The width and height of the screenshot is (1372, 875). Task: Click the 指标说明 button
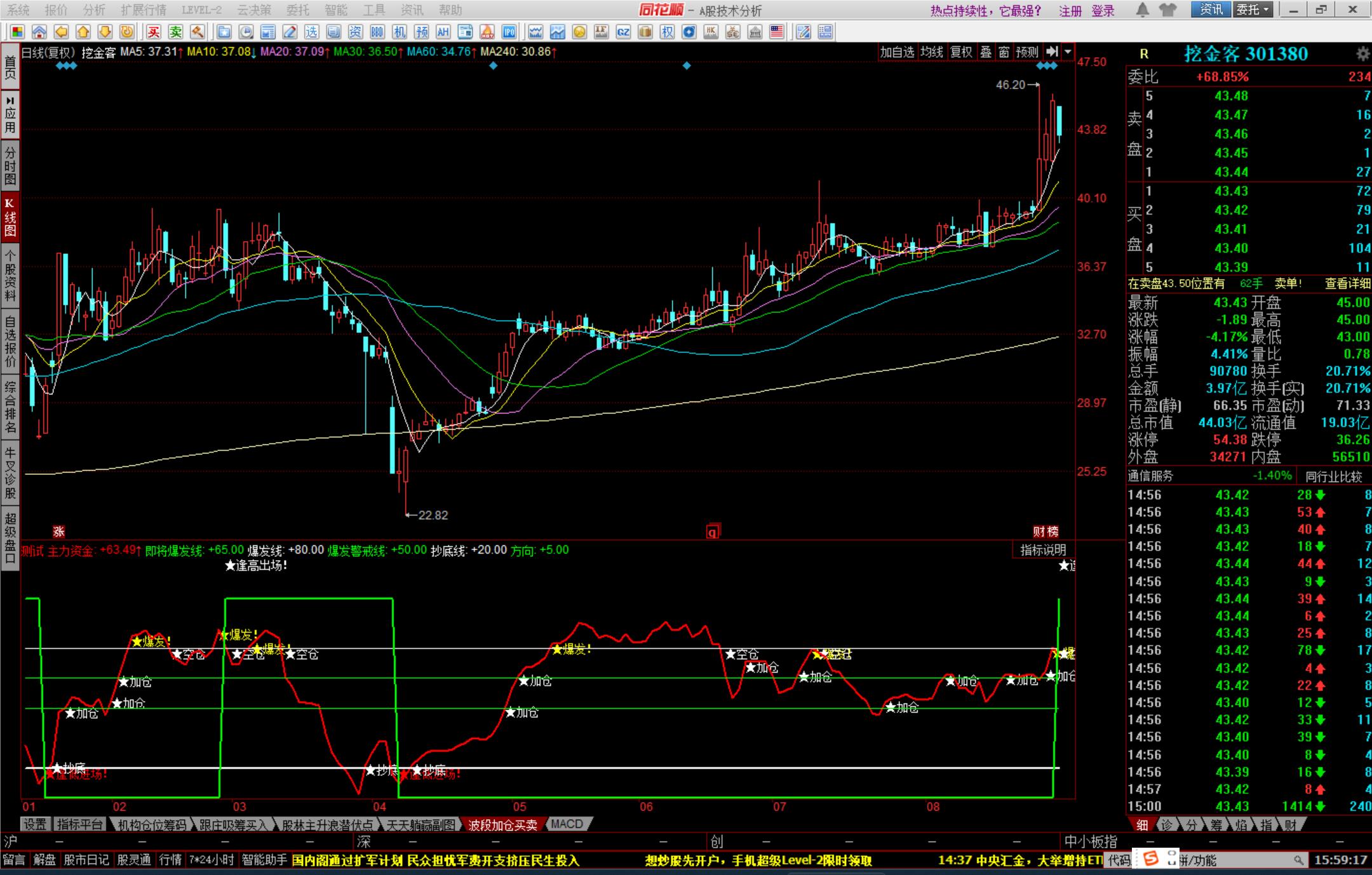pos(1043,550)
